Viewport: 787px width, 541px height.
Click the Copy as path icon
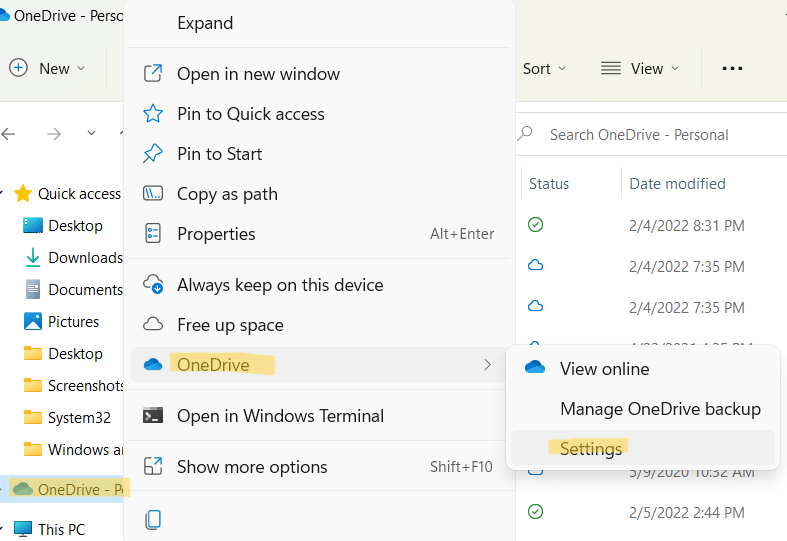153,193
